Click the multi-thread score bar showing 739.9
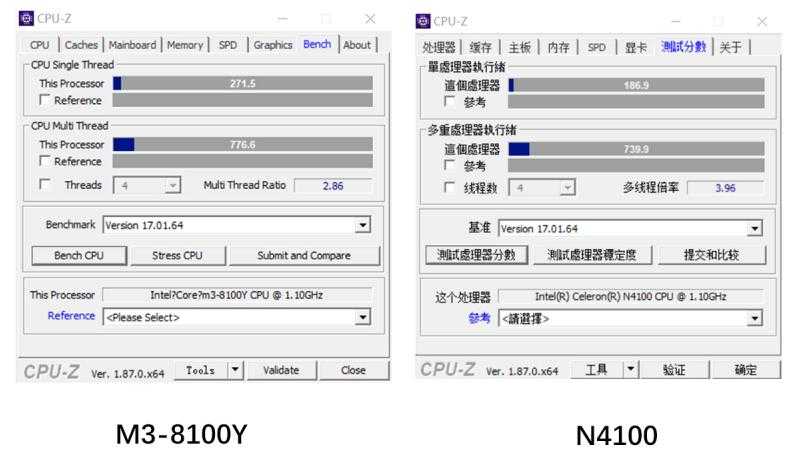 [636, 149]
